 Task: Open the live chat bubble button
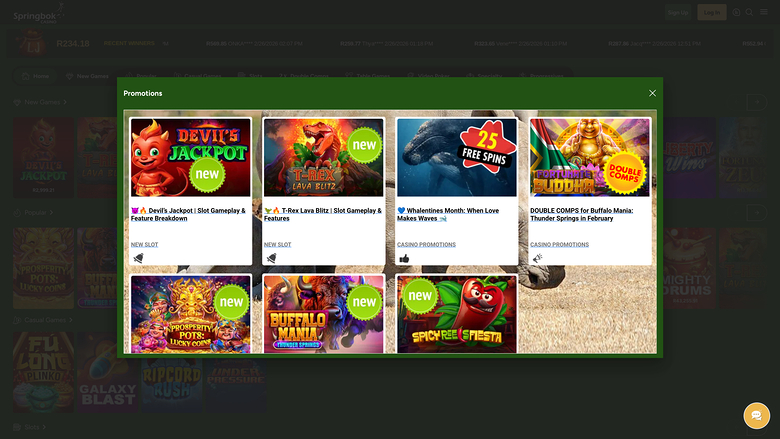pyautogui.click(x=757, y=416)
